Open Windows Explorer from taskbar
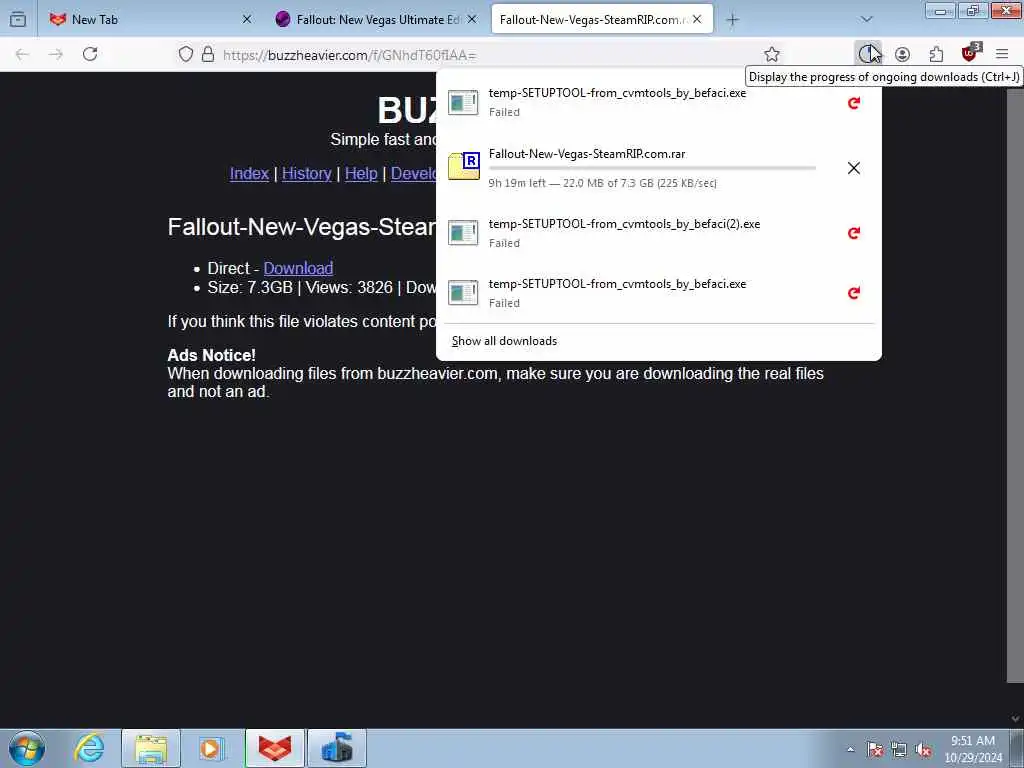This screenshot has width=1024, height=768. pyautogui.click(x=151, y=748)
